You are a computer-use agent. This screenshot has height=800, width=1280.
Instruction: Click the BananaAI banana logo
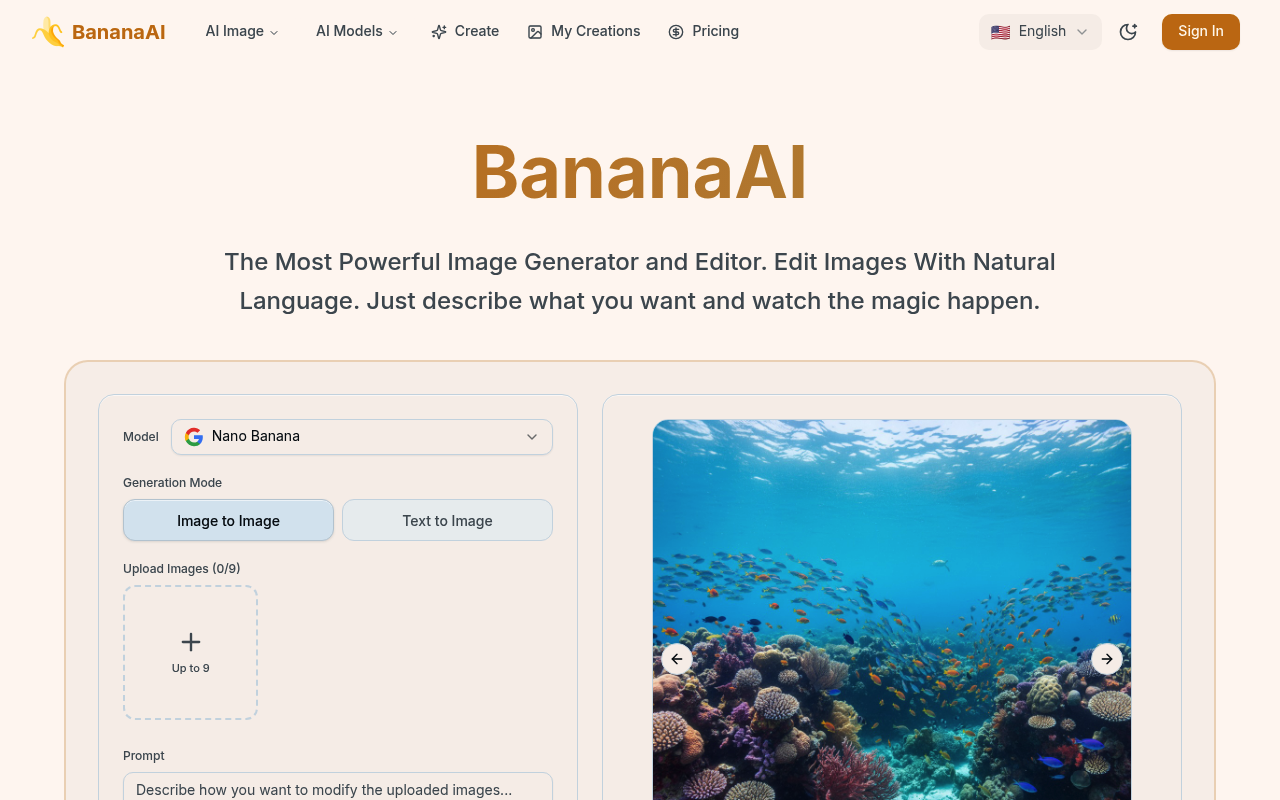pos(48,32)
